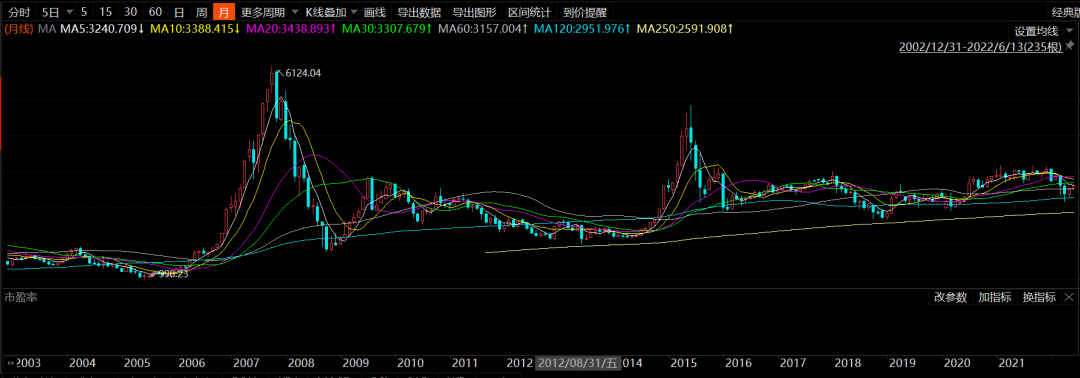Choose the 15 minute period

105,12
